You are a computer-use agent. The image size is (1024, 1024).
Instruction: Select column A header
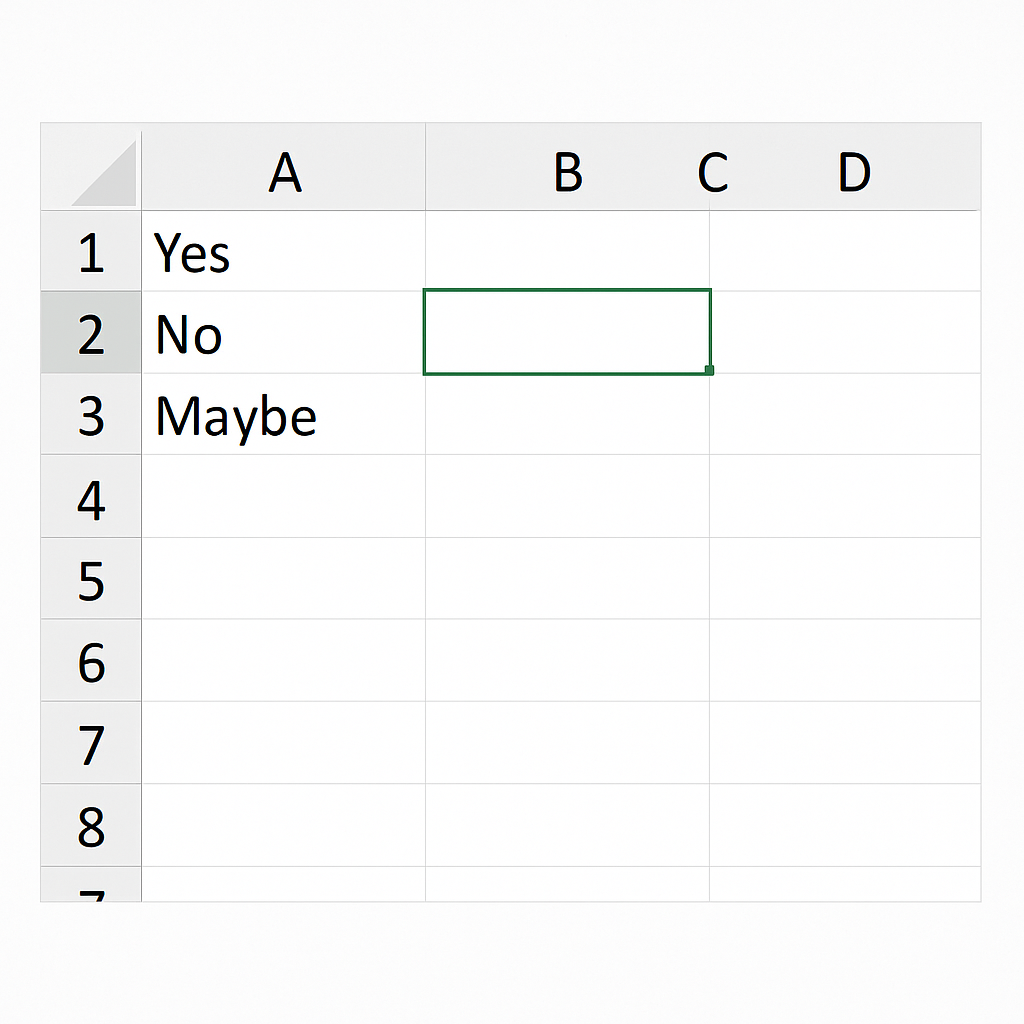click(283, 167)
